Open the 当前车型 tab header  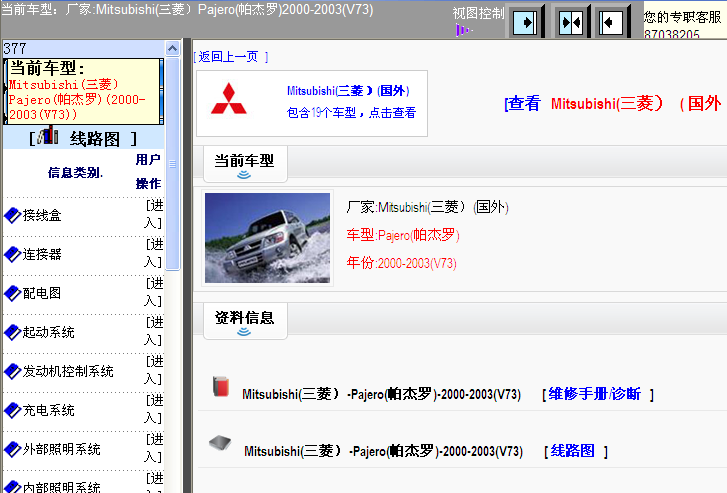pos(245,164)
